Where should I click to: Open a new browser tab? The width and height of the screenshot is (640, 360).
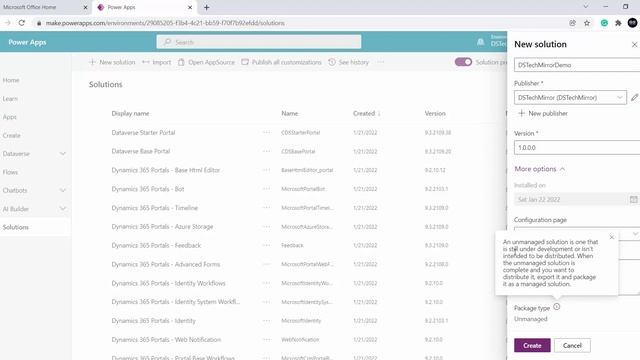(x=207, y=7)
